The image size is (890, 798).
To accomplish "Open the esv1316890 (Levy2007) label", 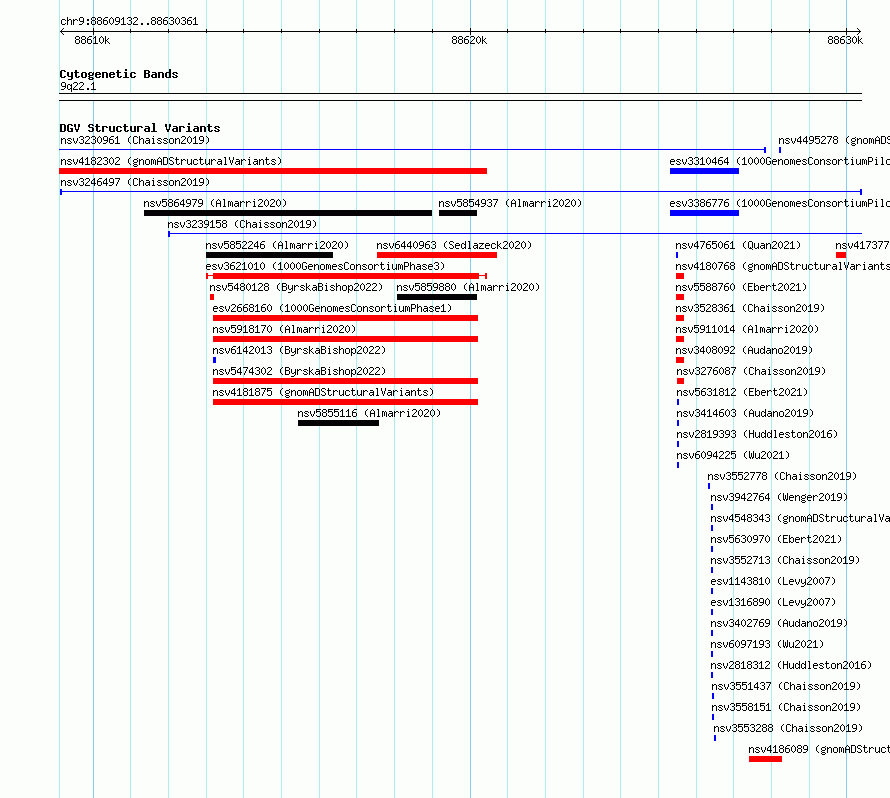I will [x=774, y=602].
